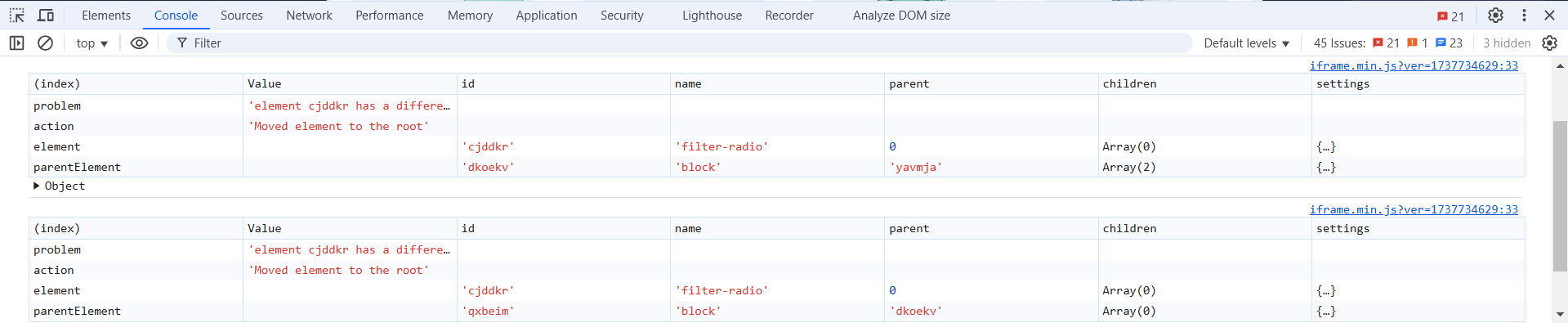
Task: Open the Network tab
Action: coord(309,16)
